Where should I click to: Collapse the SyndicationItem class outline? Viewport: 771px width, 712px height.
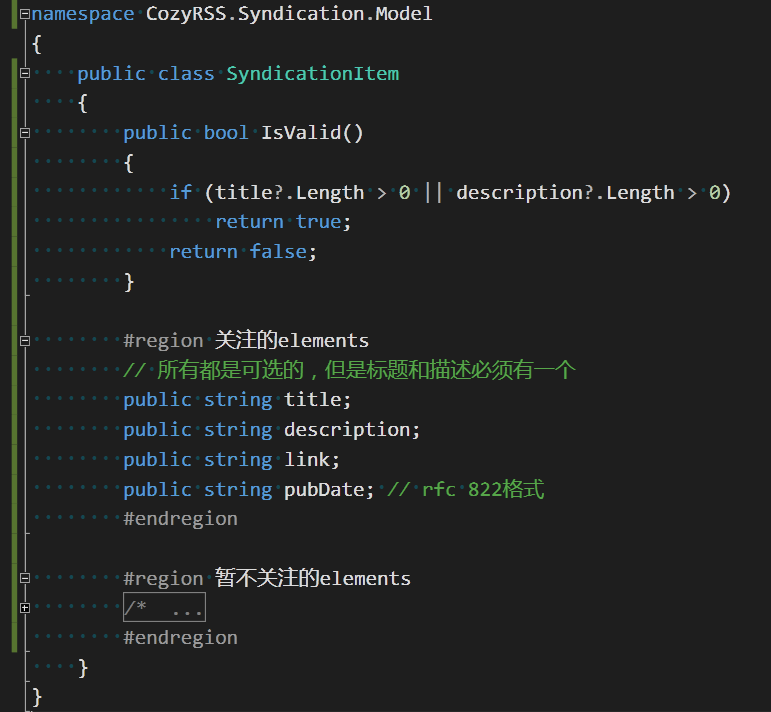coord(25,73)
